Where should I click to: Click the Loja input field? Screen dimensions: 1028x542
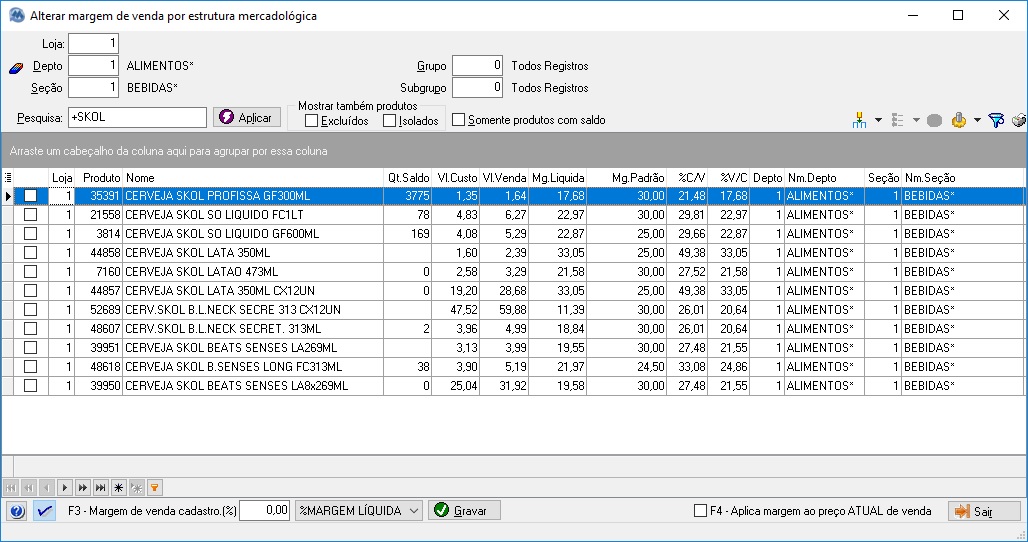point(93,44)
